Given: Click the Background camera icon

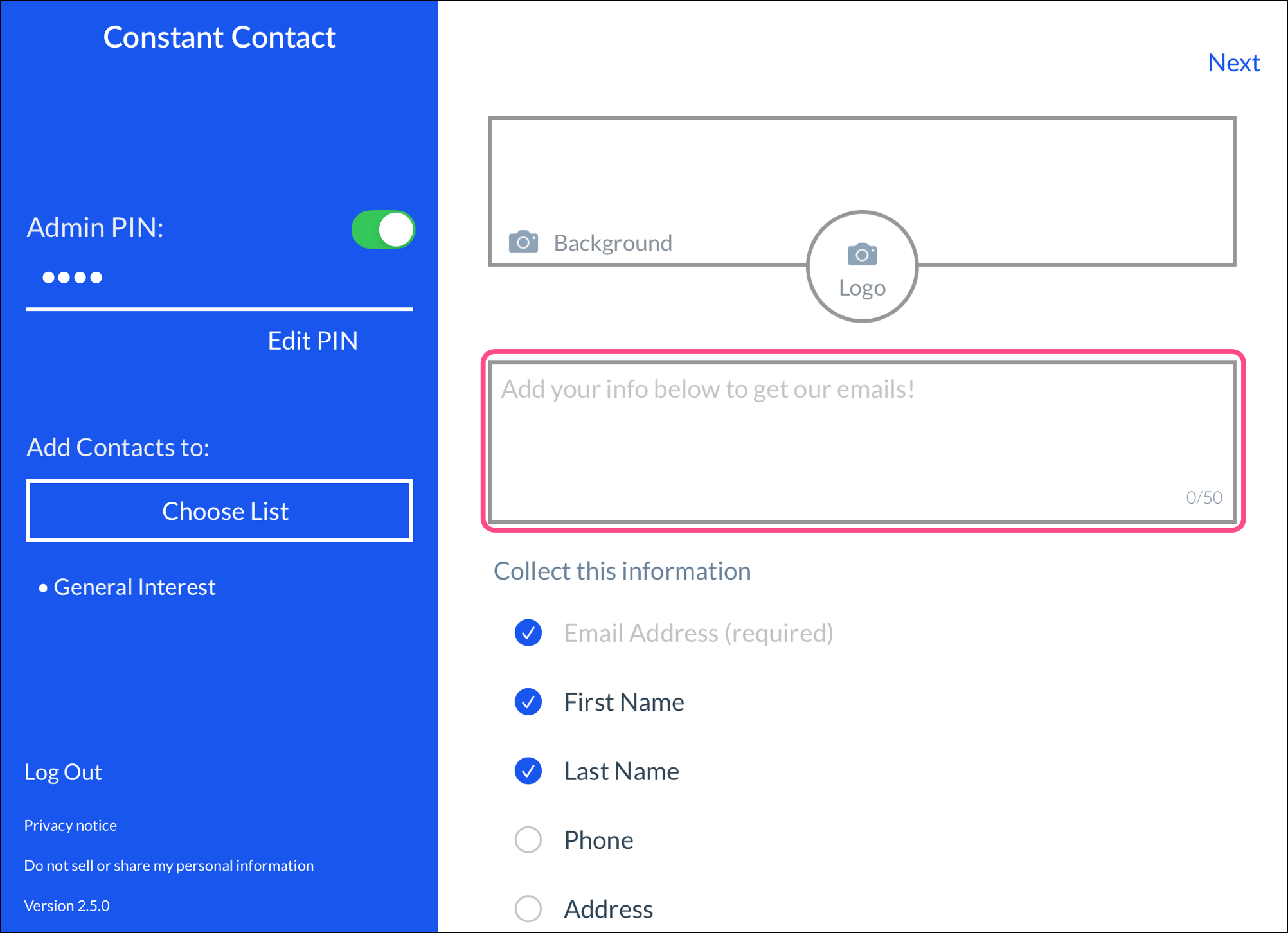Looking at the screenshot, I should pyautogui.click(x=523, y=242).
